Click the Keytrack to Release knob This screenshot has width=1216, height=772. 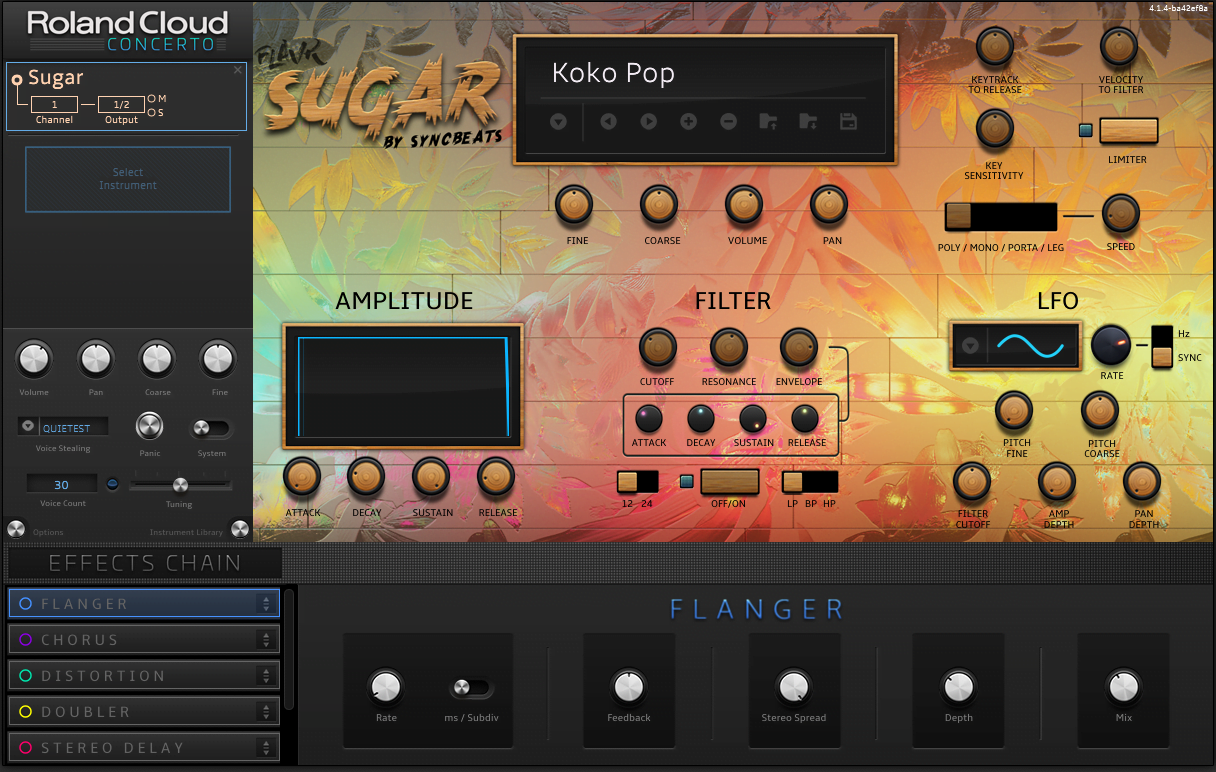(994, 46)
